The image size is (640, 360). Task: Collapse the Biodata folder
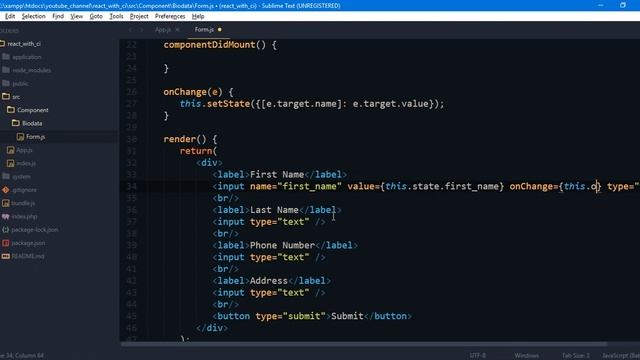tap(16, 123)
